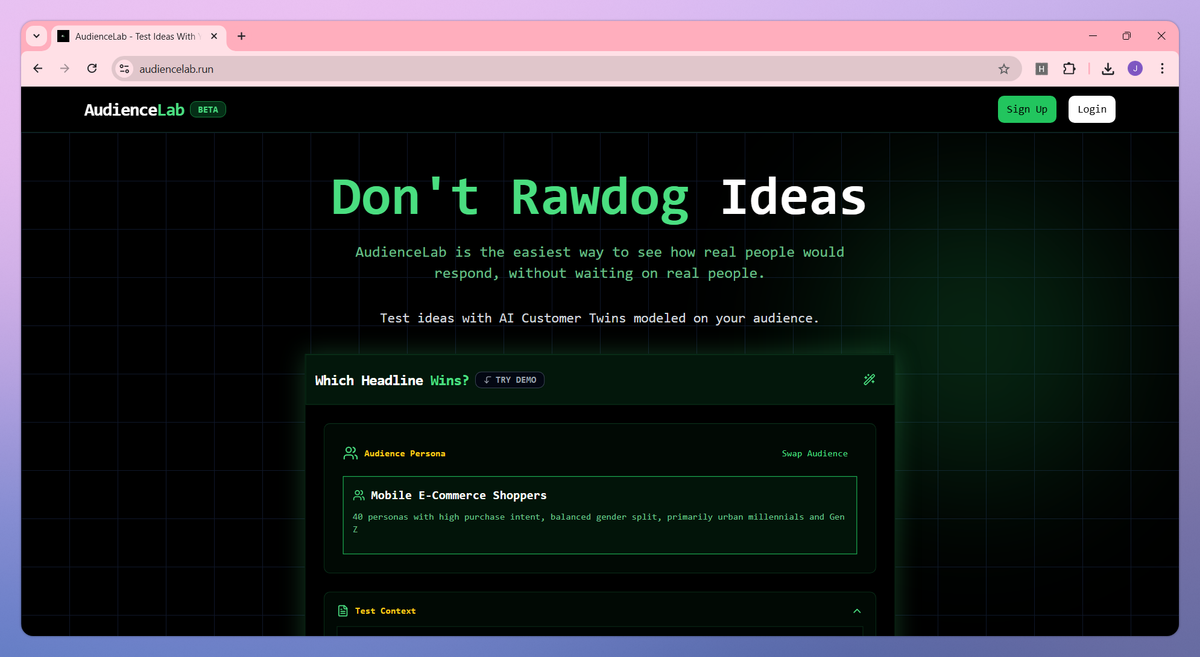This screenshot has height=657, width=1200.
Task: Open the browser Extensions puzzle icon
Action: tap(1069, 69)
